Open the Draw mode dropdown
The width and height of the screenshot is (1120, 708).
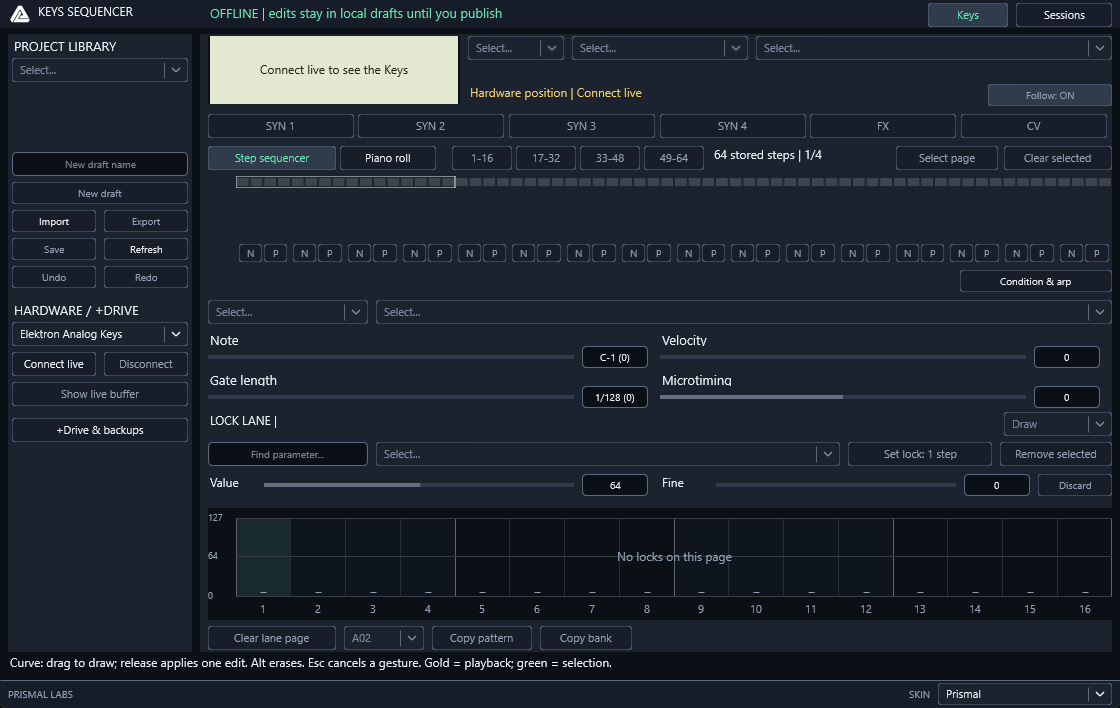click(x=1057, y=424)
